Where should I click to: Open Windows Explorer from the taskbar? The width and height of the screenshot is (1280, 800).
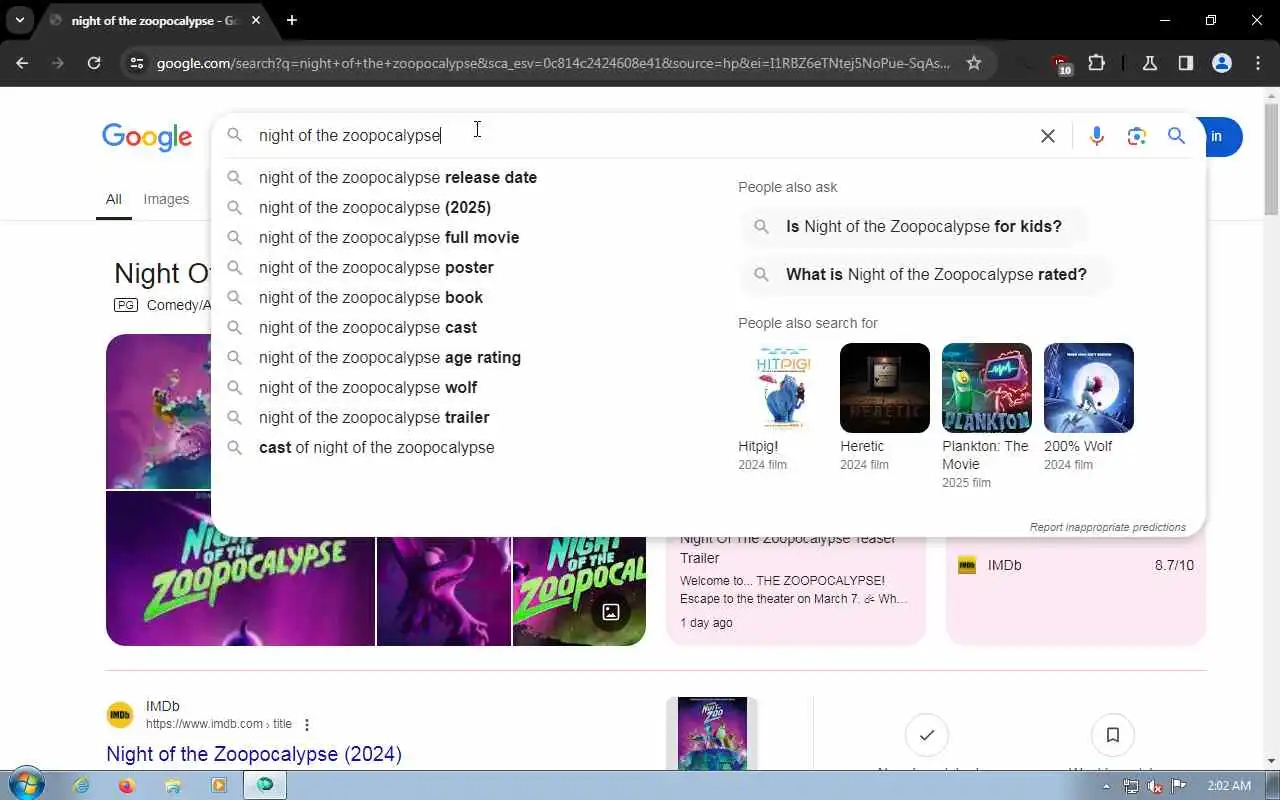172,786
